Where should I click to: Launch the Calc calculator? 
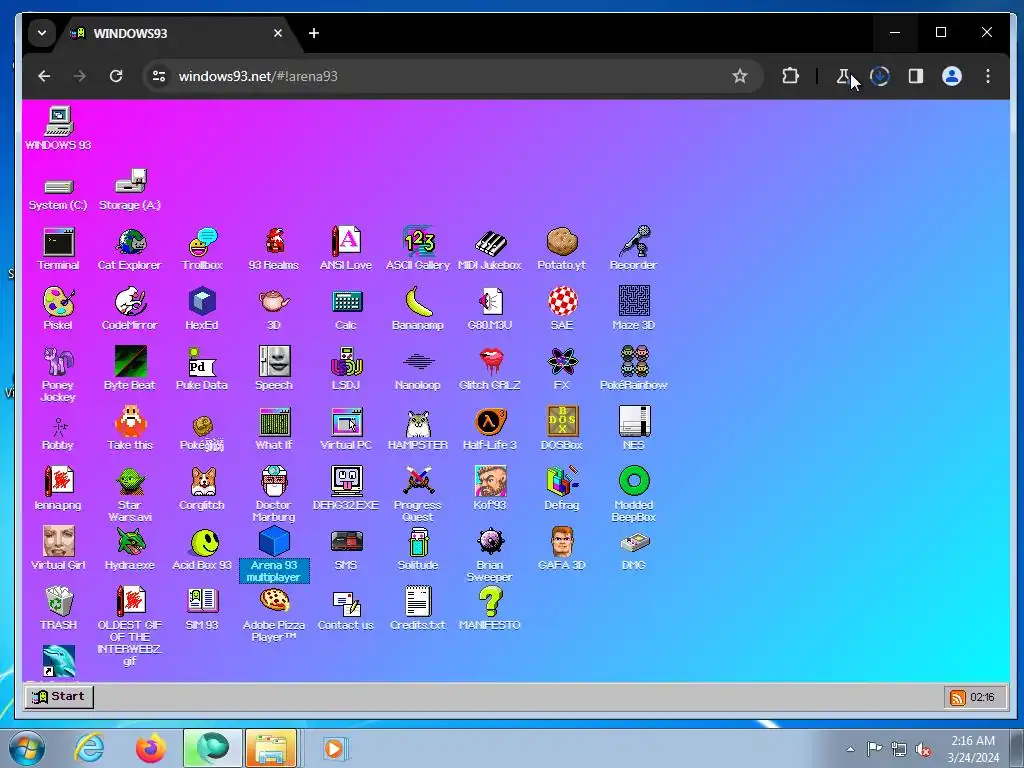(345, 308)
